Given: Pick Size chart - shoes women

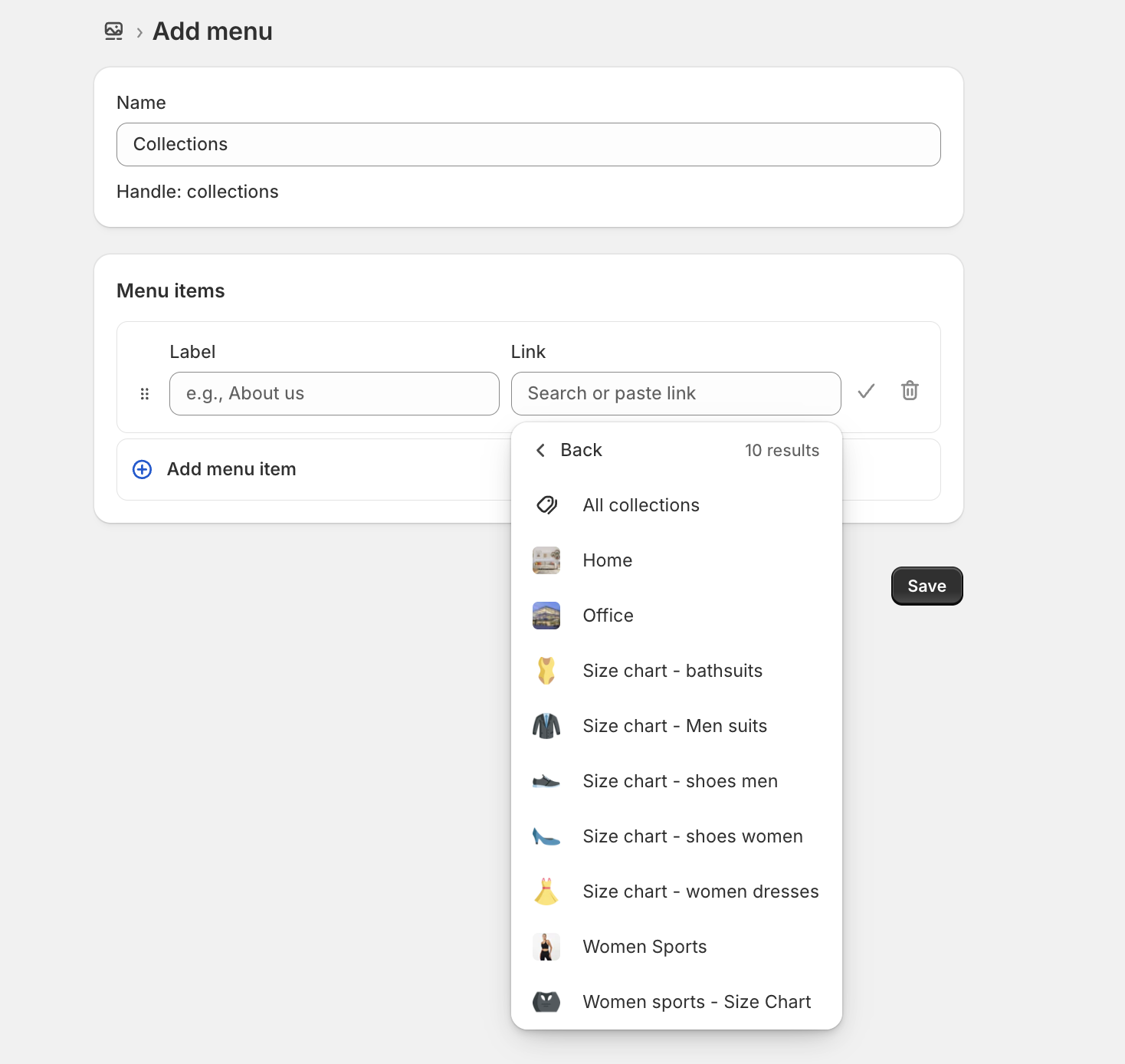Looking at the screenshot, I should pos(692,836).
